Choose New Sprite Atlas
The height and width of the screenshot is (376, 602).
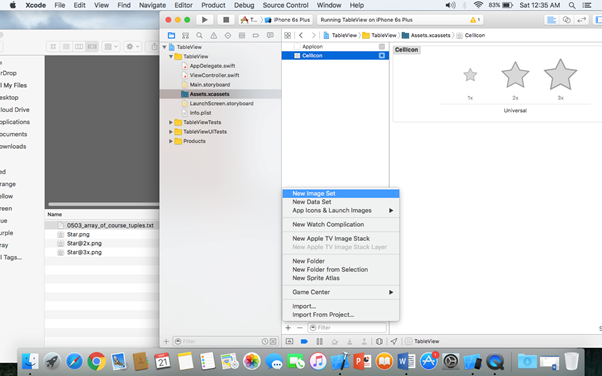[341, 278]
